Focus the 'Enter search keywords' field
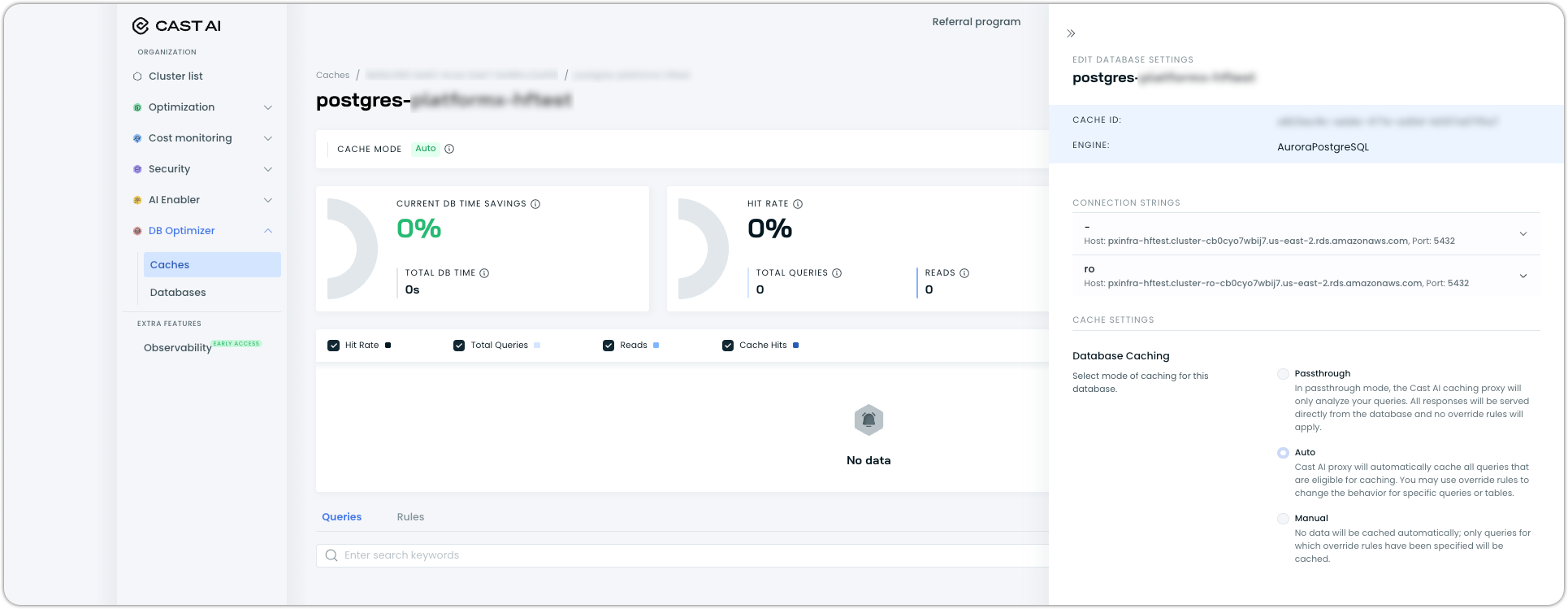Viewport: 1568px width, 609px height. pyautogui.click(x=682, y=555)
